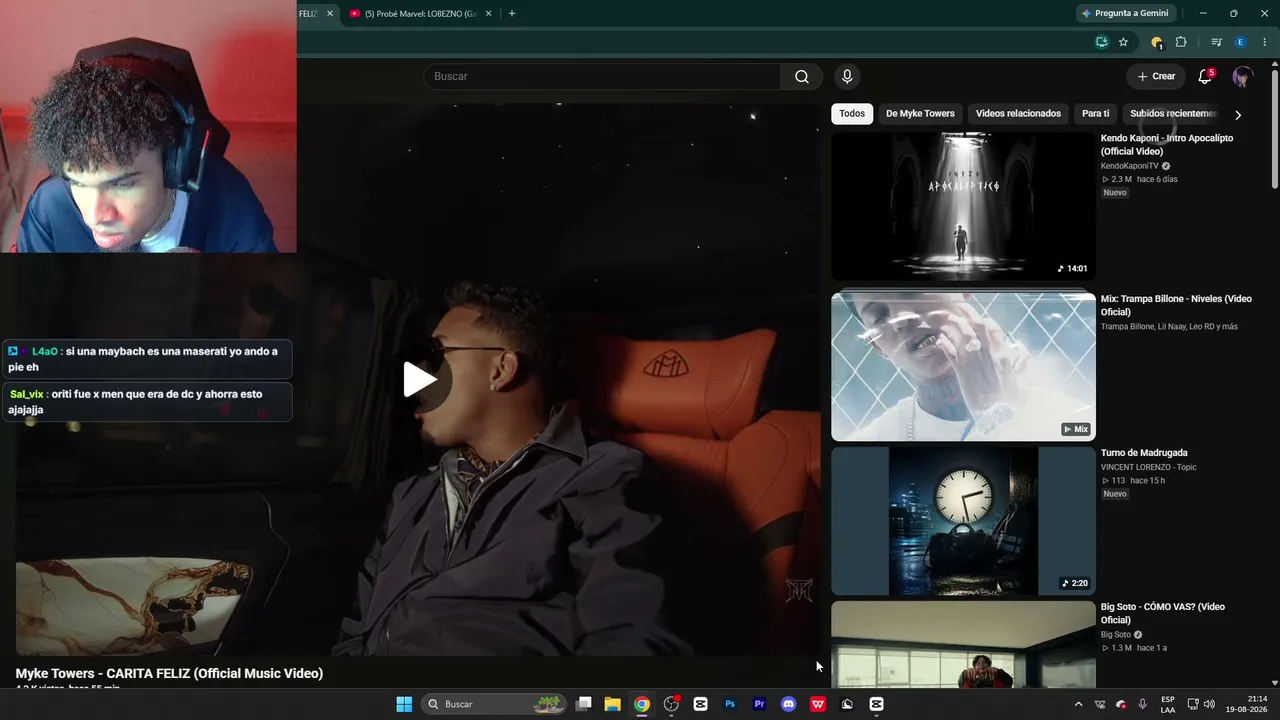The image size is (1280, 720).
Task: Click the 2:20 duration on Turno de Madrugada
Action: tap(1076, 583)
